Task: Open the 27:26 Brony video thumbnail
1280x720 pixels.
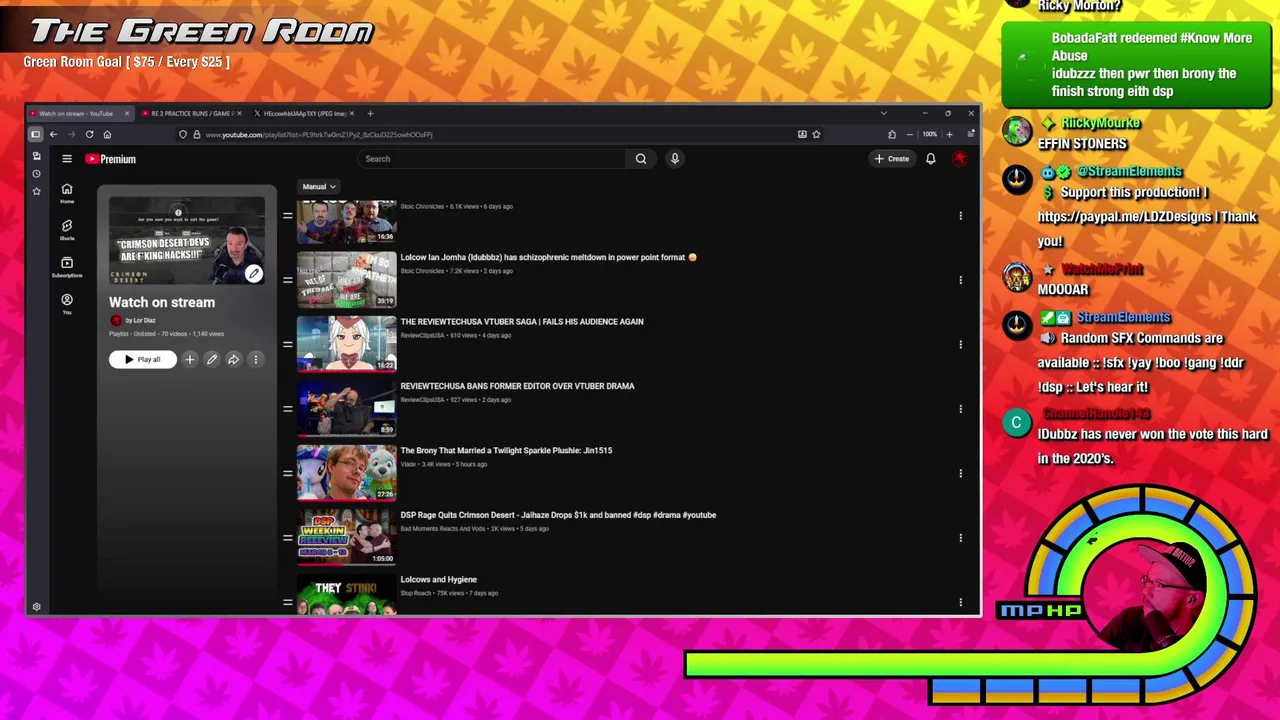Action: click(x=347, y=473)
